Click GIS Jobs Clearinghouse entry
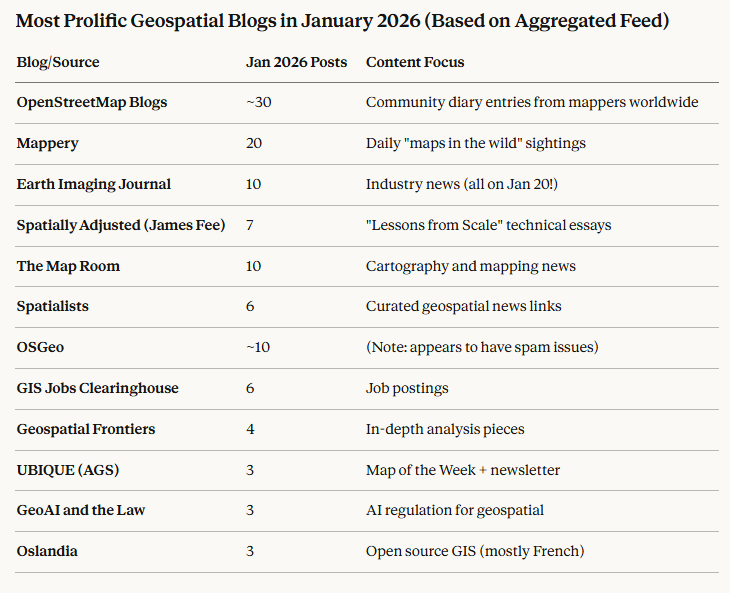The image size is (730, 593). pos(97,388)
